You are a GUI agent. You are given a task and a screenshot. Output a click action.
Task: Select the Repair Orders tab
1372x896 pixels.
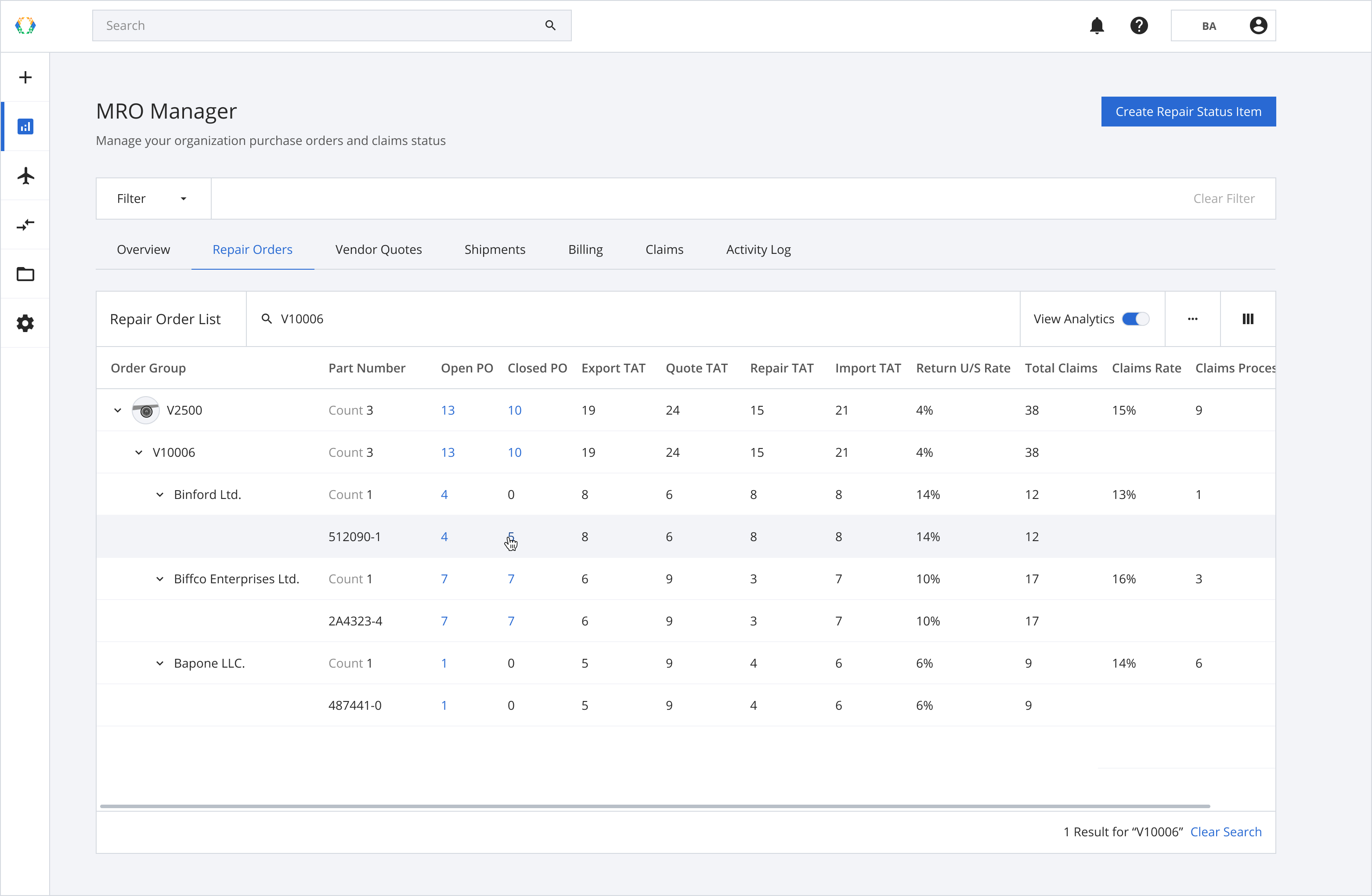click(253, 249)
